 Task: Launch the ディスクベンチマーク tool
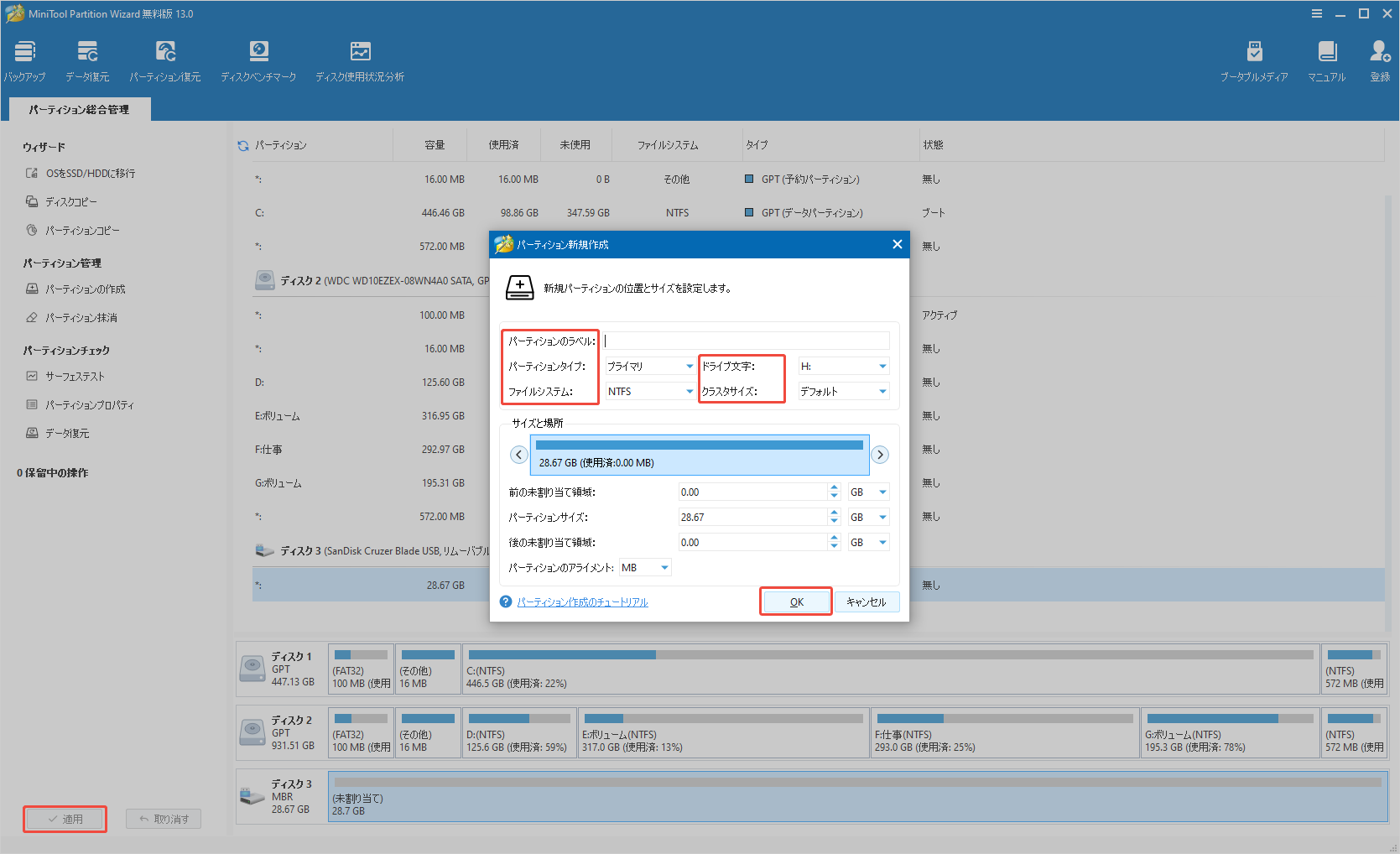pos(258,59)
